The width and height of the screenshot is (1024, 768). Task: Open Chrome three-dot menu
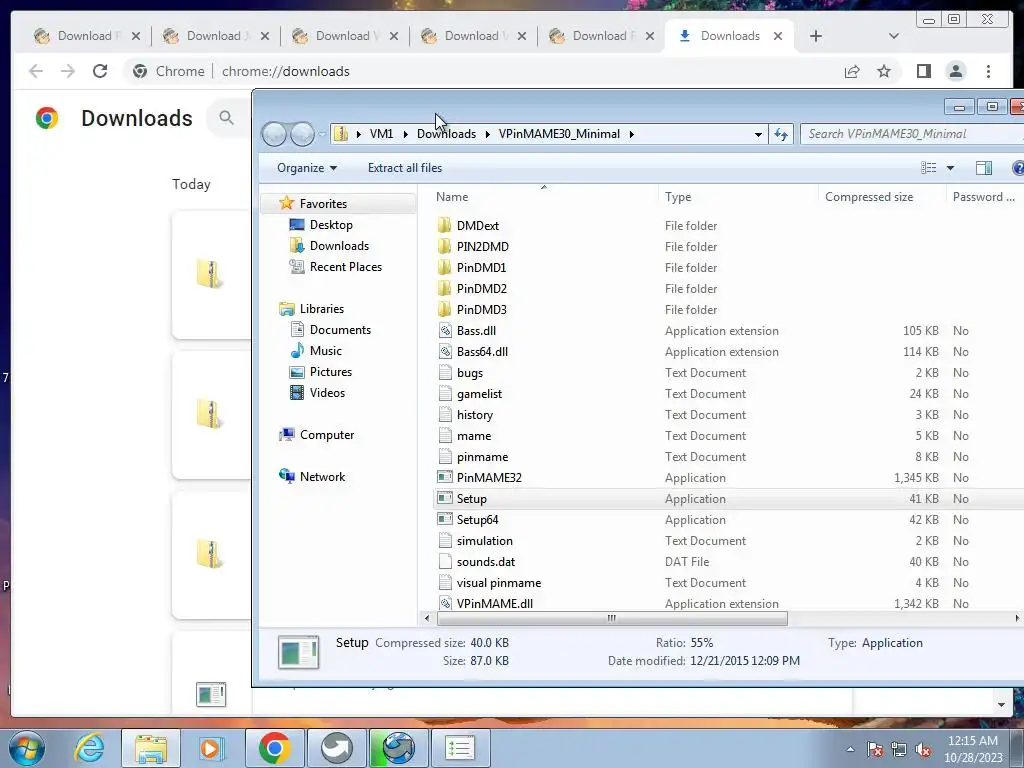pos(988,71)
